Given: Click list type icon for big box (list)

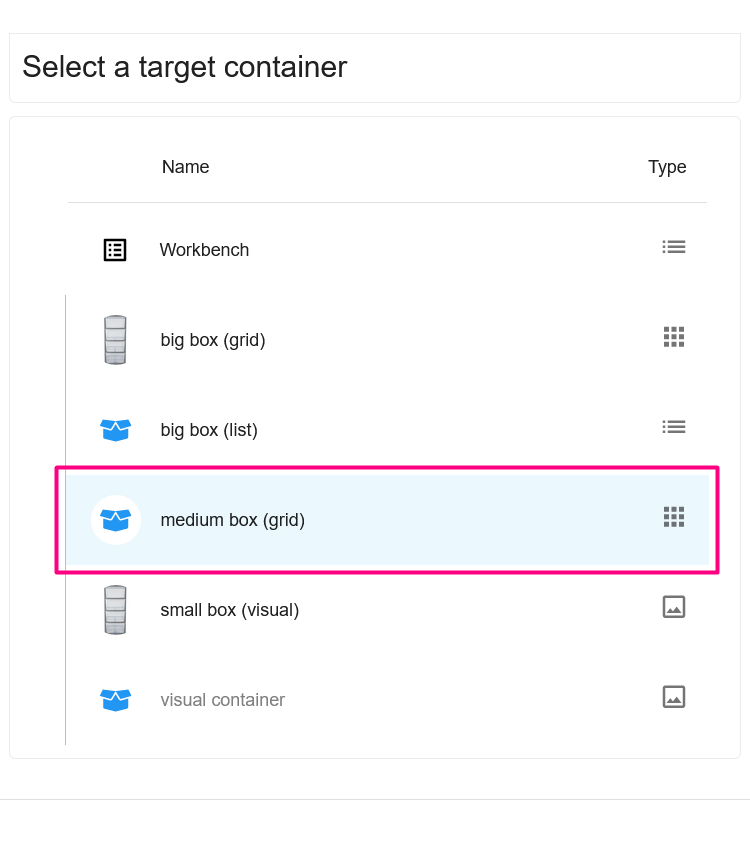Looking at the screenshot, I should click(674, 427).
